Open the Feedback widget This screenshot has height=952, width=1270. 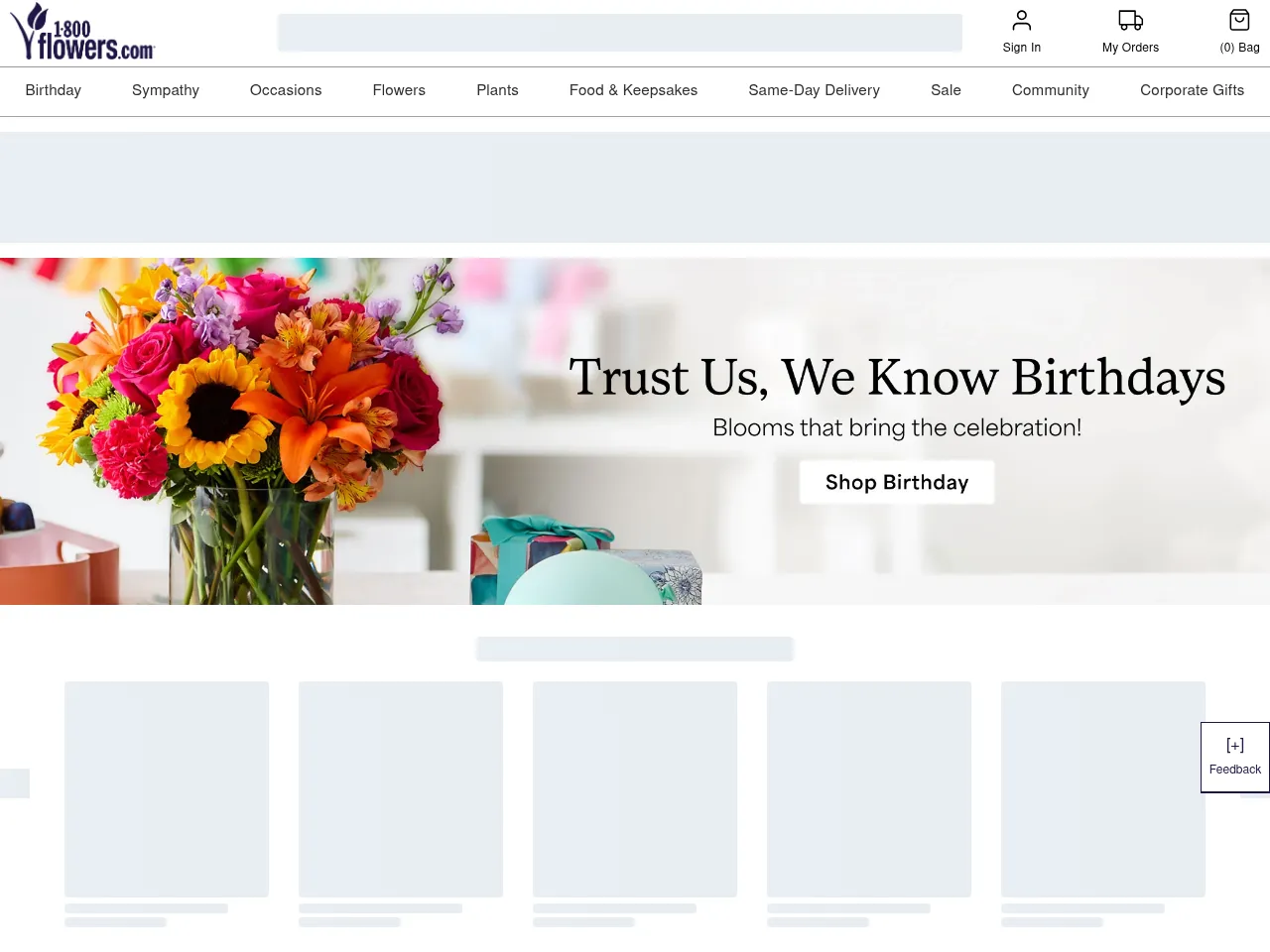pyautogui.click(x=1234, y=757)
